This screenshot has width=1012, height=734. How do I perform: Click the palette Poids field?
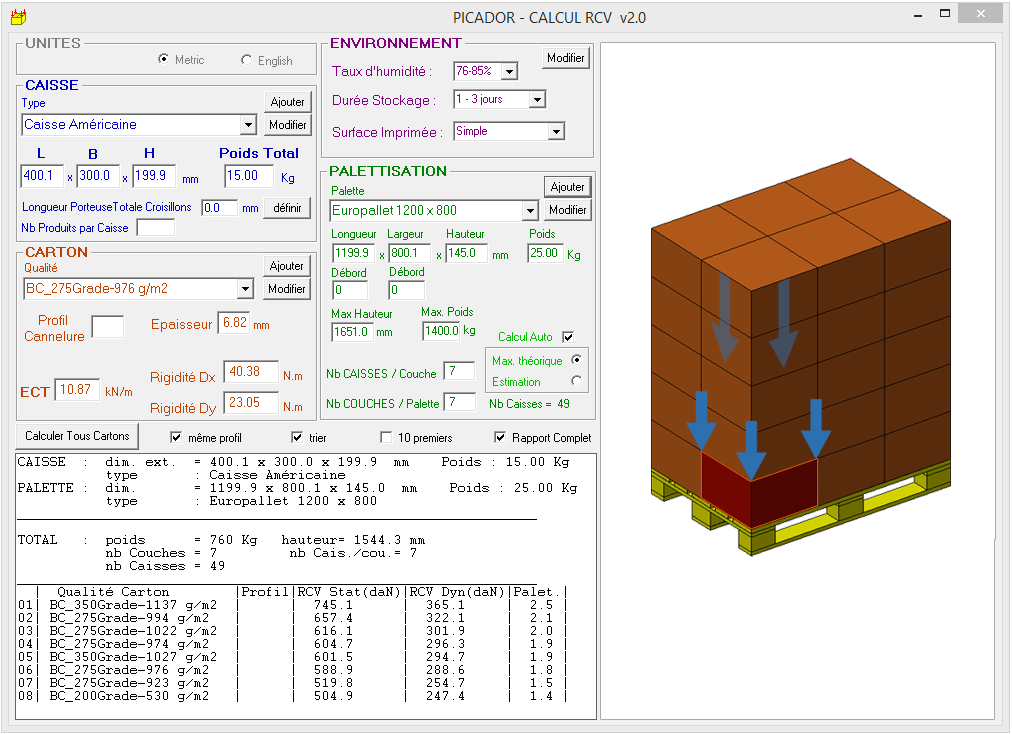click(x=545, y=253)
